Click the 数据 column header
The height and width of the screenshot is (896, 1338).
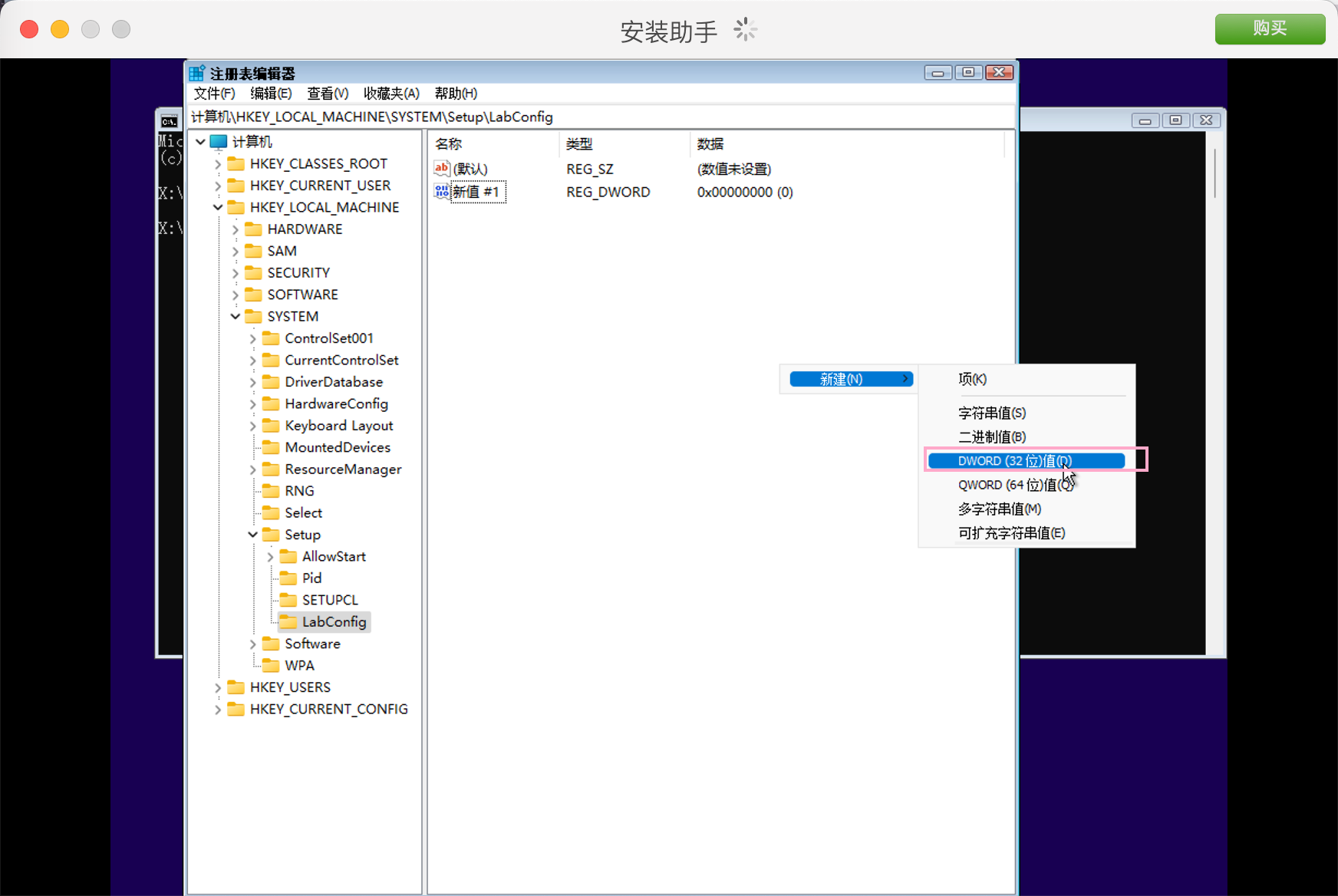(x=710, y=144)
